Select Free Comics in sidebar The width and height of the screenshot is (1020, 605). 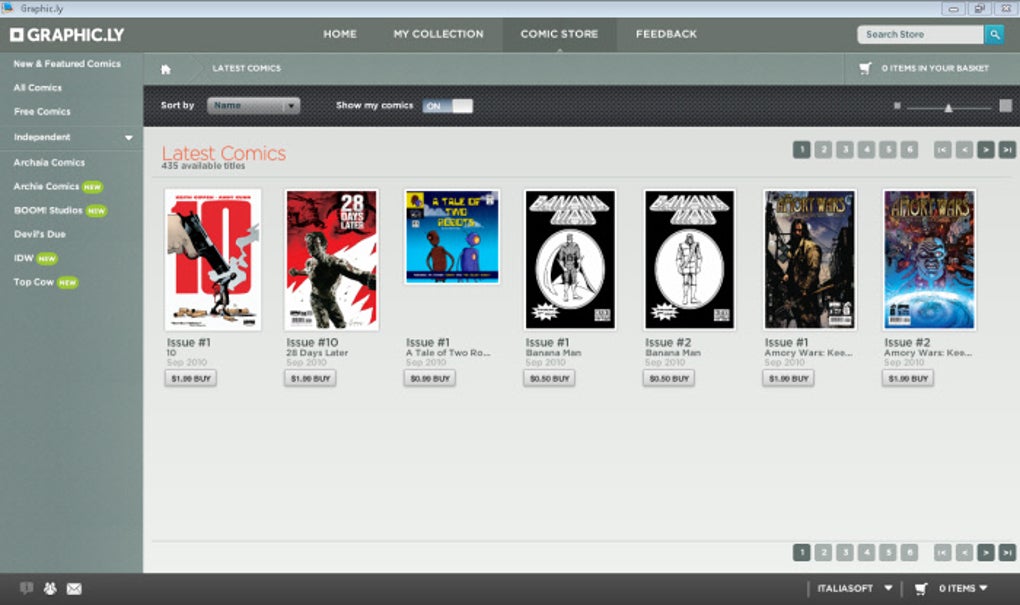(x=42, y=112)
